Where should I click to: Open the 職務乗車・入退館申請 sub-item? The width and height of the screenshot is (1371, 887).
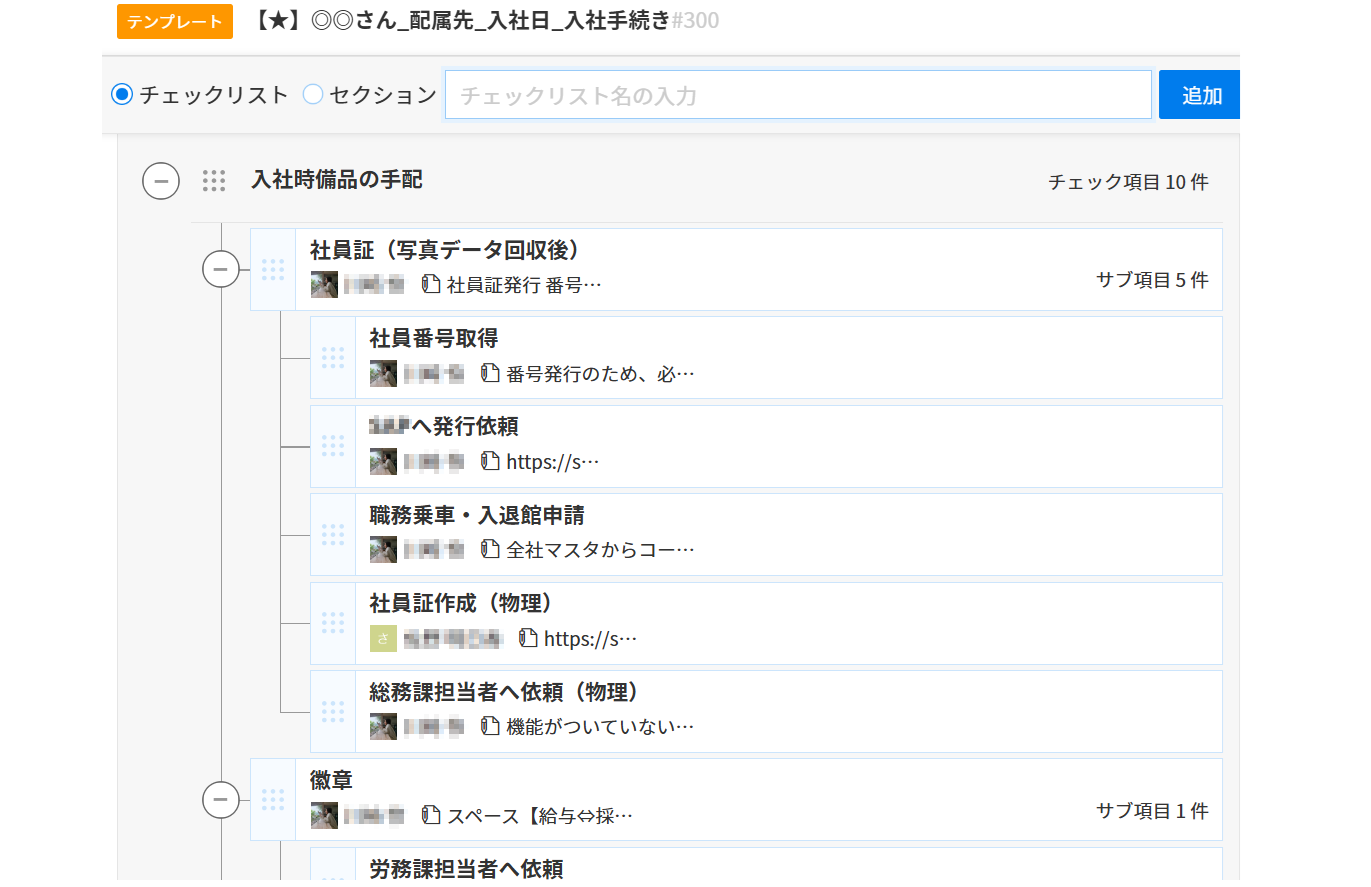coord(477,516)
